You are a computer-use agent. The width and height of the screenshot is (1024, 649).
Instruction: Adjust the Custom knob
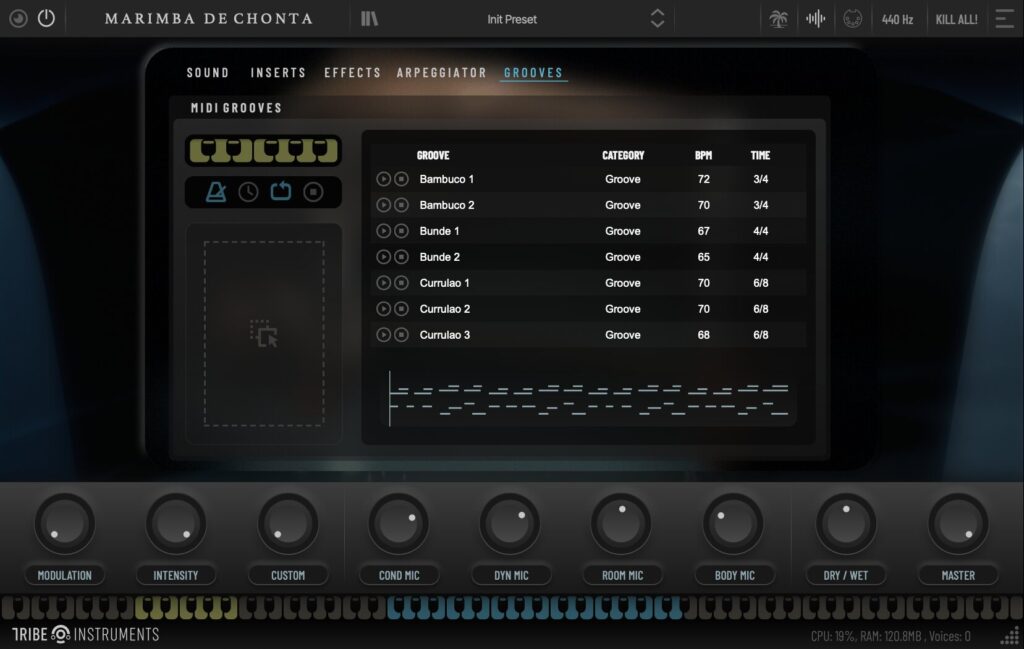point(288,524)
